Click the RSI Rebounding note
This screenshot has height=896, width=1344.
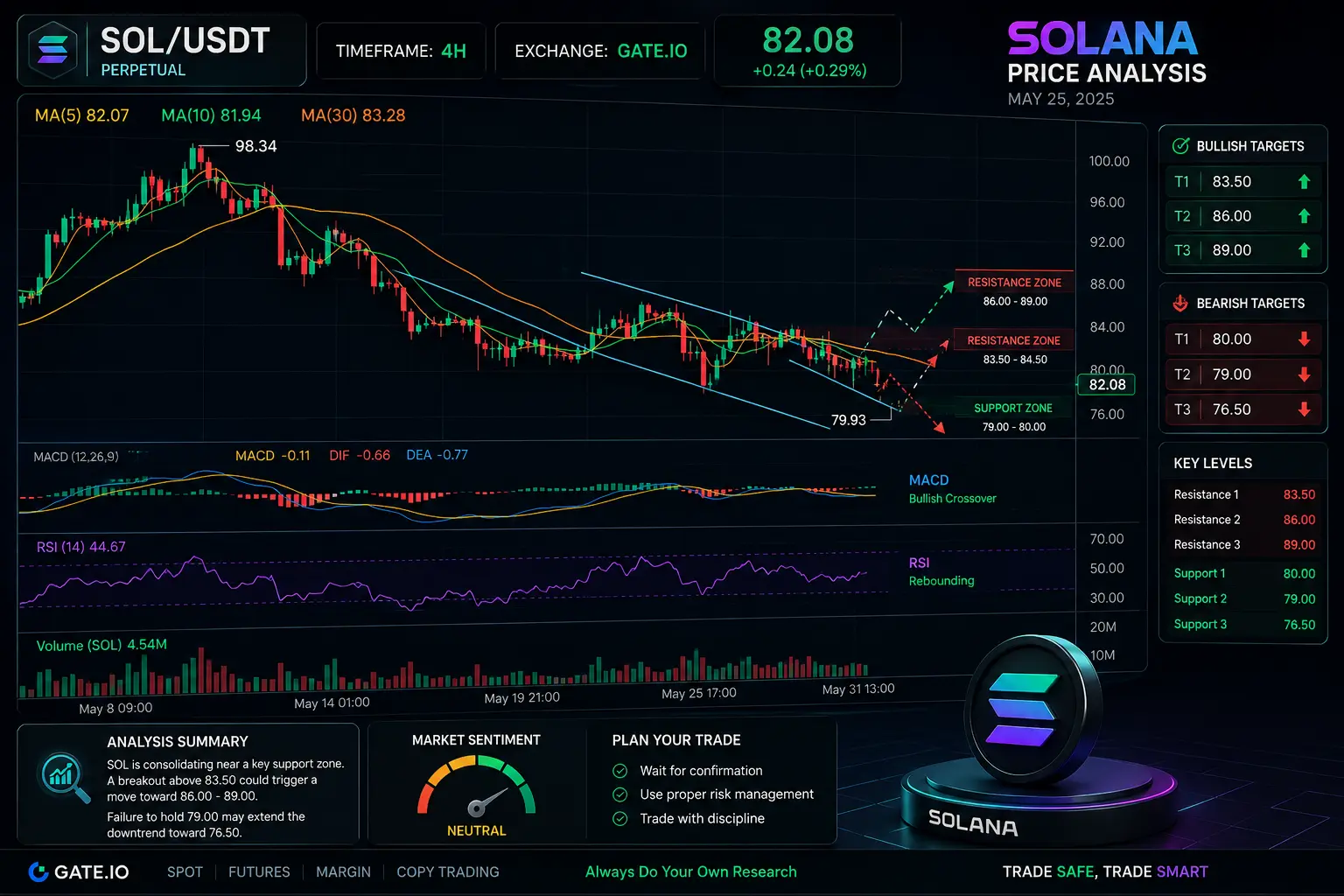[x=941, y=571]
